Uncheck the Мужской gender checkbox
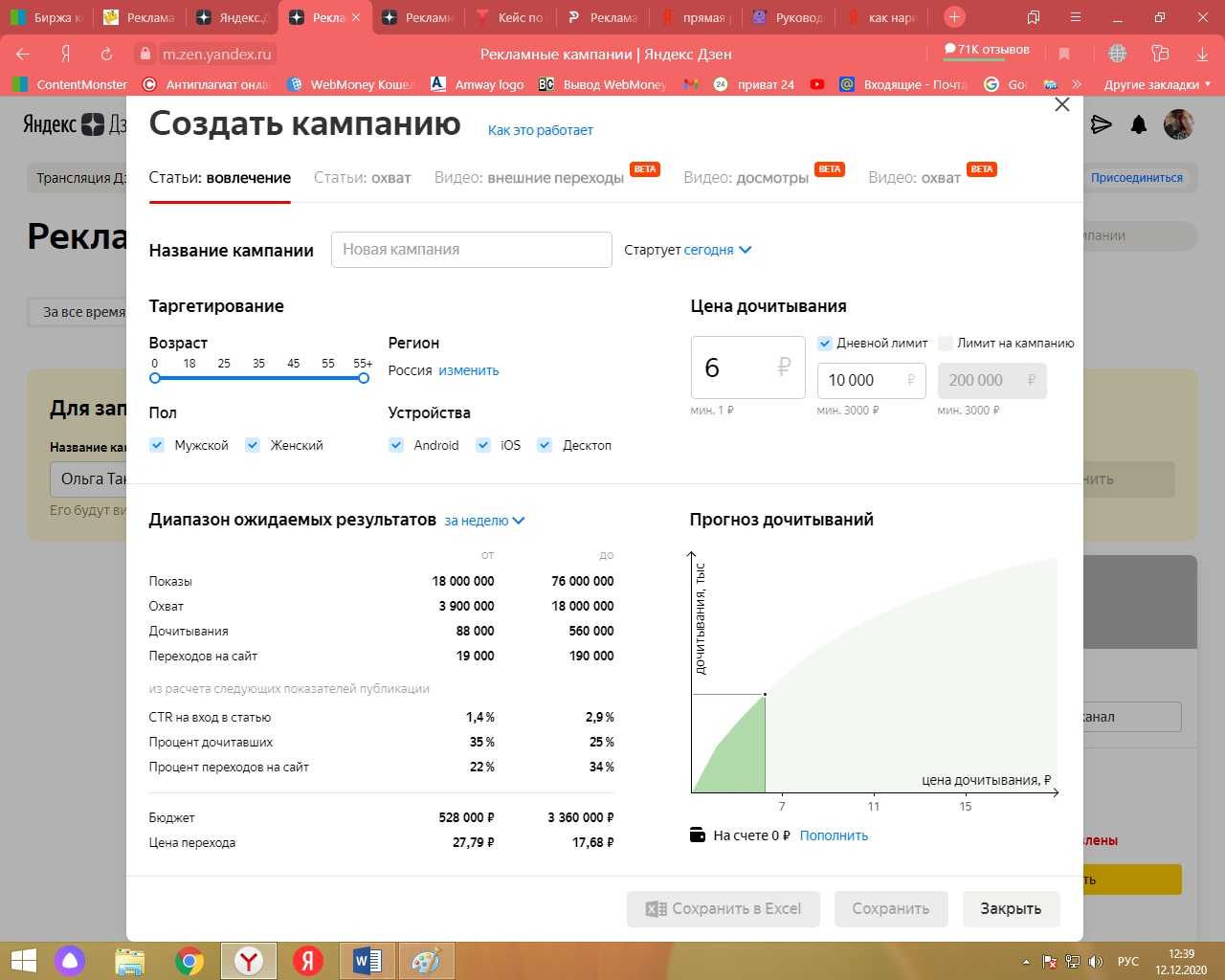The height and width of the screenshot is (980, 1225). (x=158, y=445)
